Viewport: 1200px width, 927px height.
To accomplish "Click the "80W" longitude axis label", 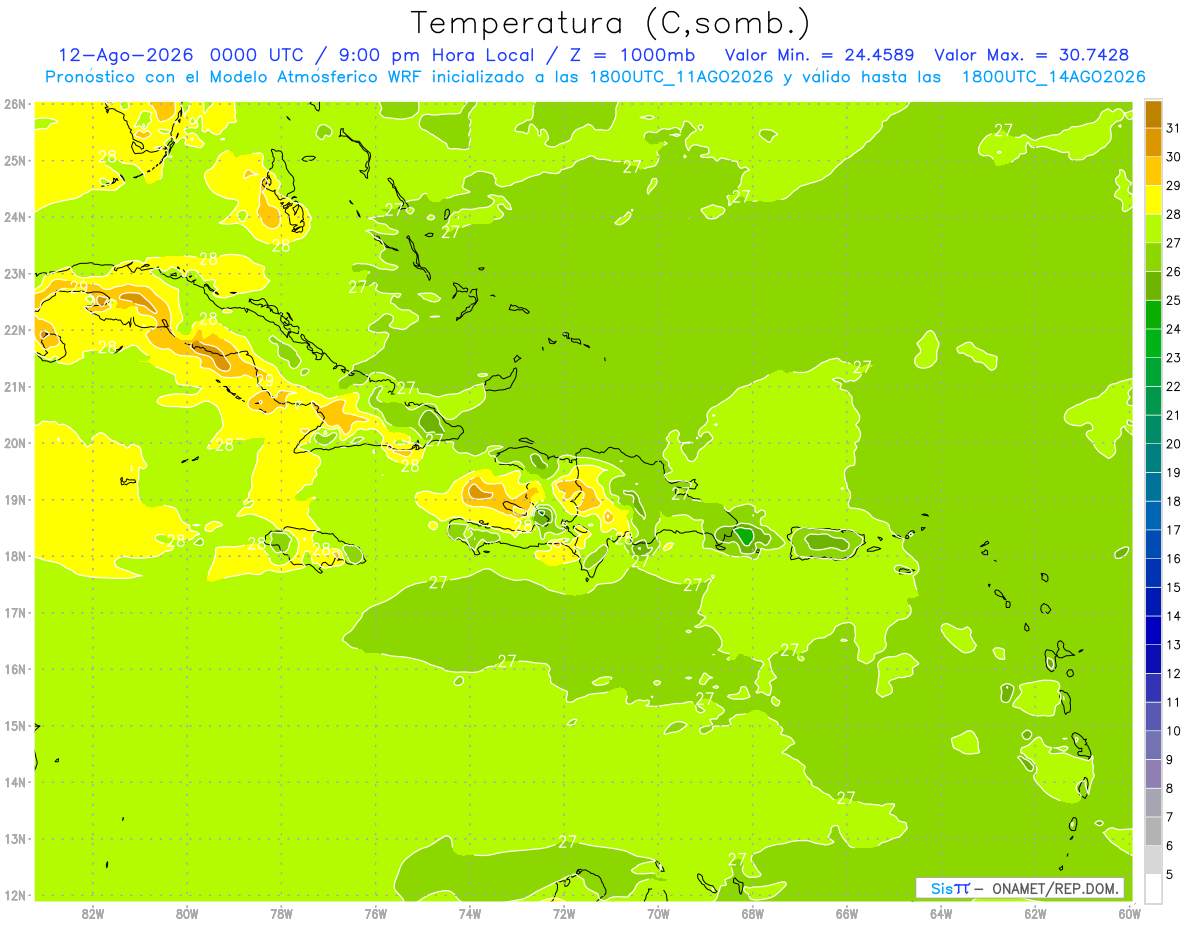I will point(187,913).
